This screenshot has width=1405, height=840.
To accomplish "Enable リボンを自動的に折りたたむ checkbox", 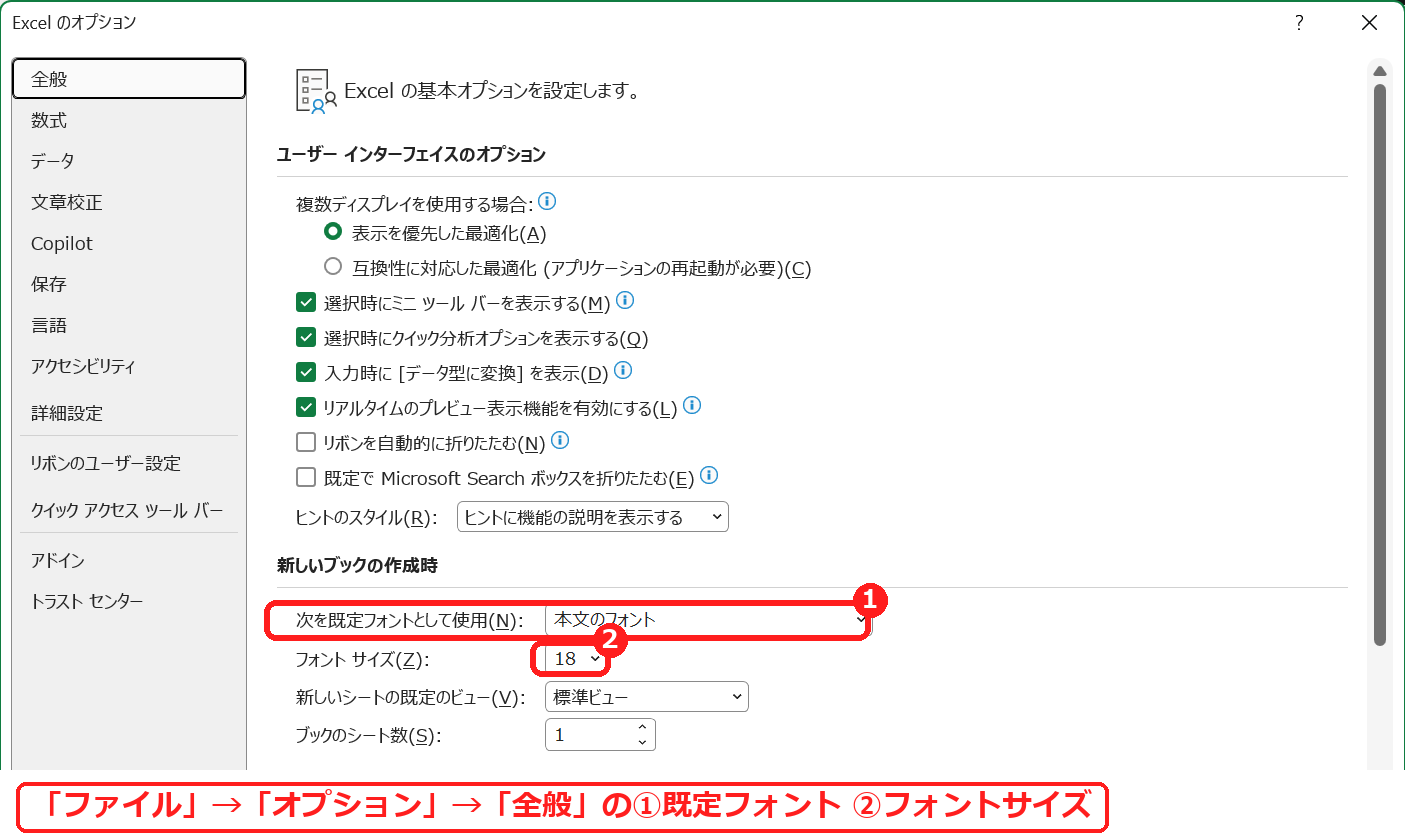I will (x=306, y=442).
